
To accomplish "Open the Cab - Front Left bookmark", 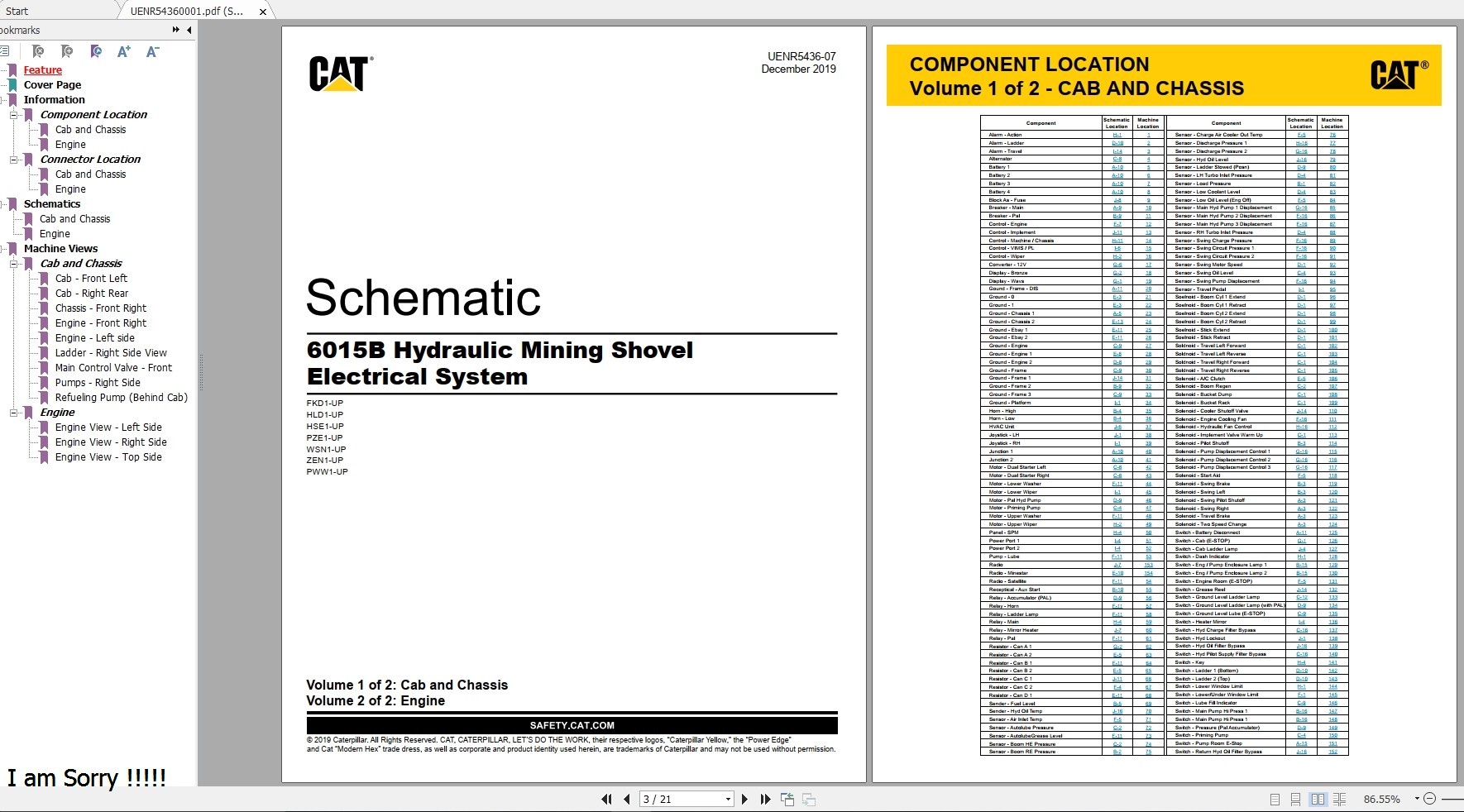I will click(x=91, y=279).
